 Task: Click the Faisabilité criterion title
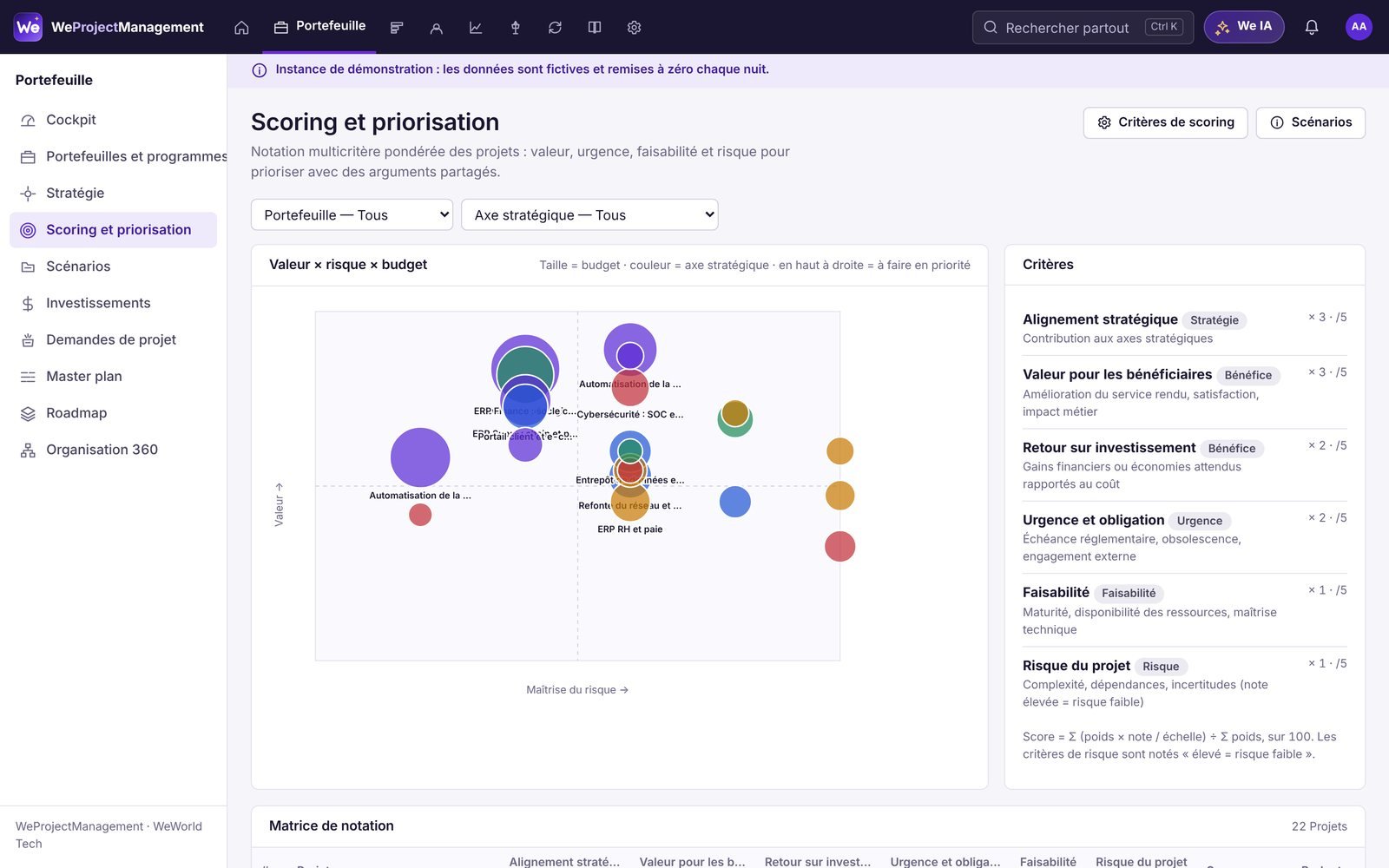(1056, 592)
